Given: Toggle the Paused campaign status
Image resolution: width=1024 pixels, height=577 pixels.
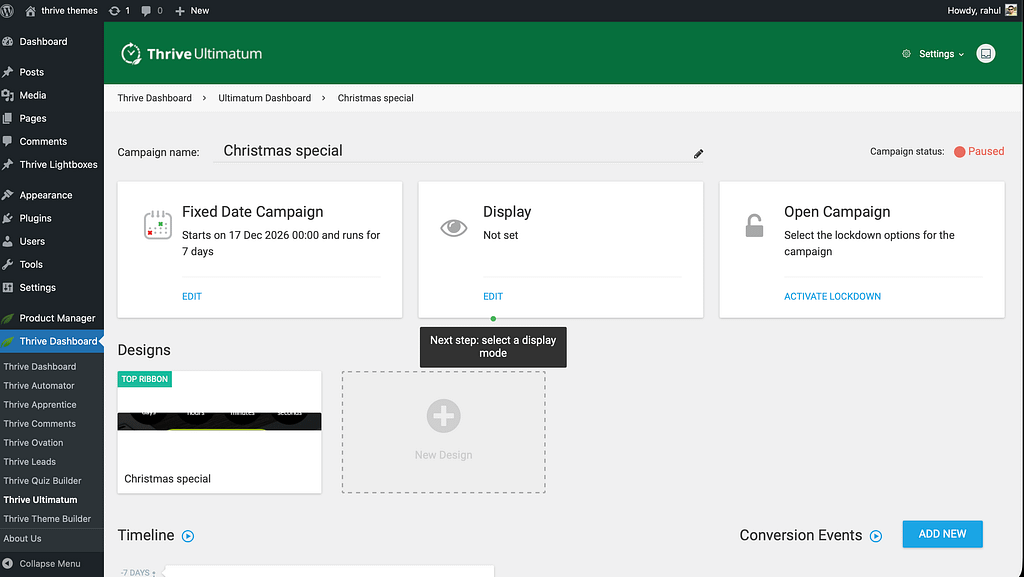Looking at the screenshot, I should coord(978,152).
